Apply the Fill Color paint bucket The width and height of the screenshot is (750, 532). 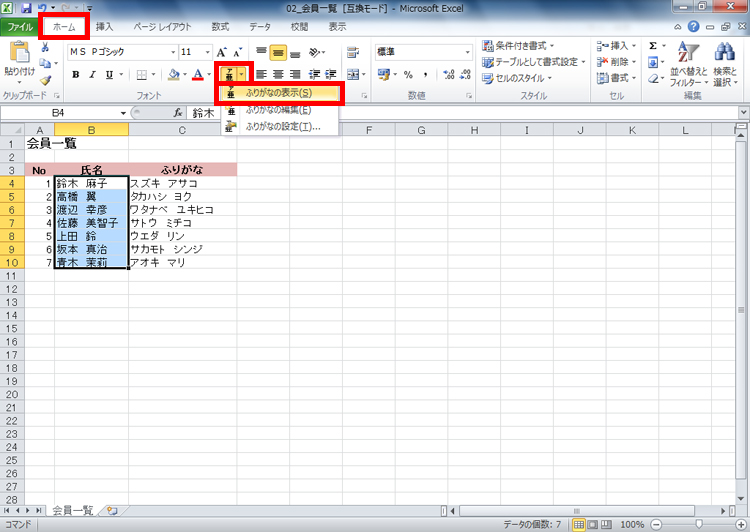coord(174,75)
